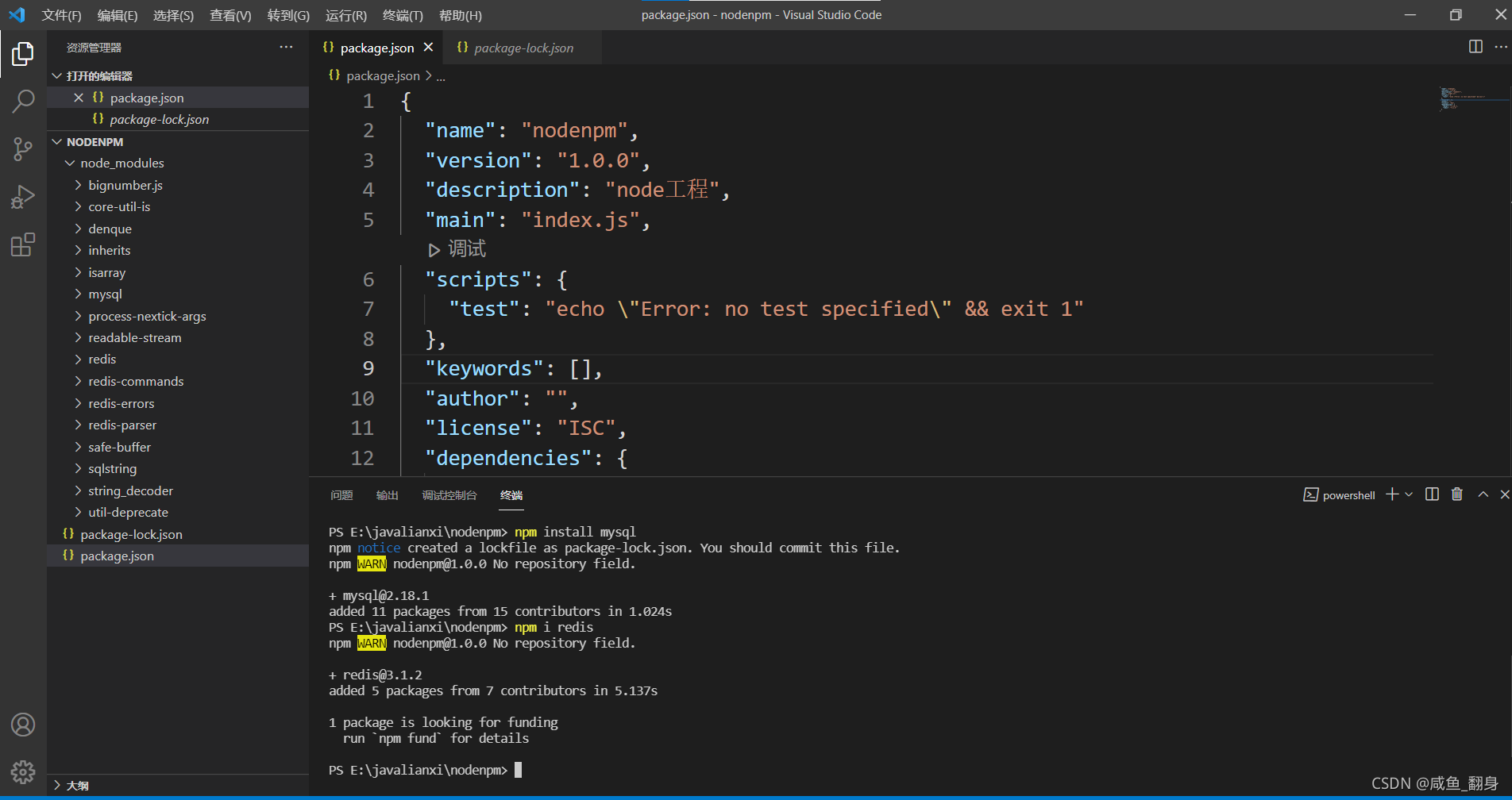Screen dimensions: 1512x800
Task: Click the VS Code logo icon
Action: (17, 14)
